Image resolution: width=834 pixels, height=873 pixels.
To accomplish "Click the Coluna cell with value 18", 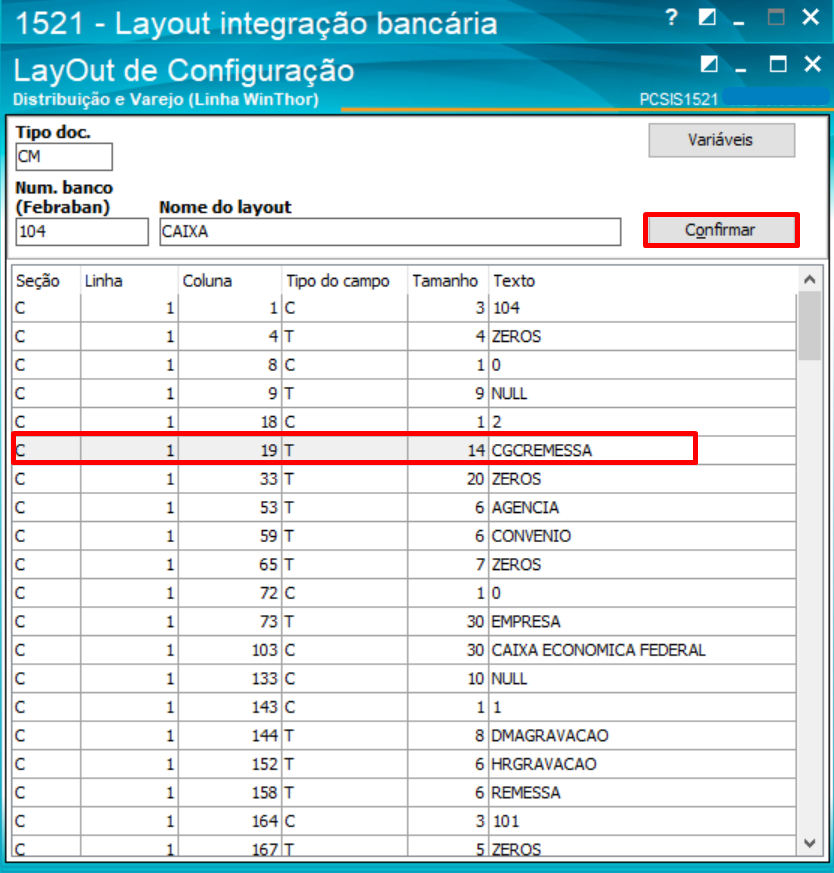I will [x=230, y=421].
